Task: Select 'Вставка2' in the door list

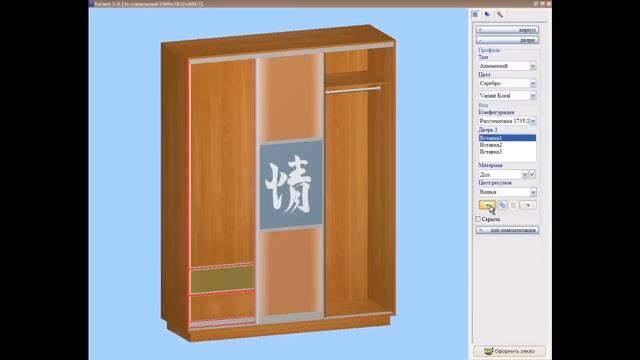Action: click(507, 145)
